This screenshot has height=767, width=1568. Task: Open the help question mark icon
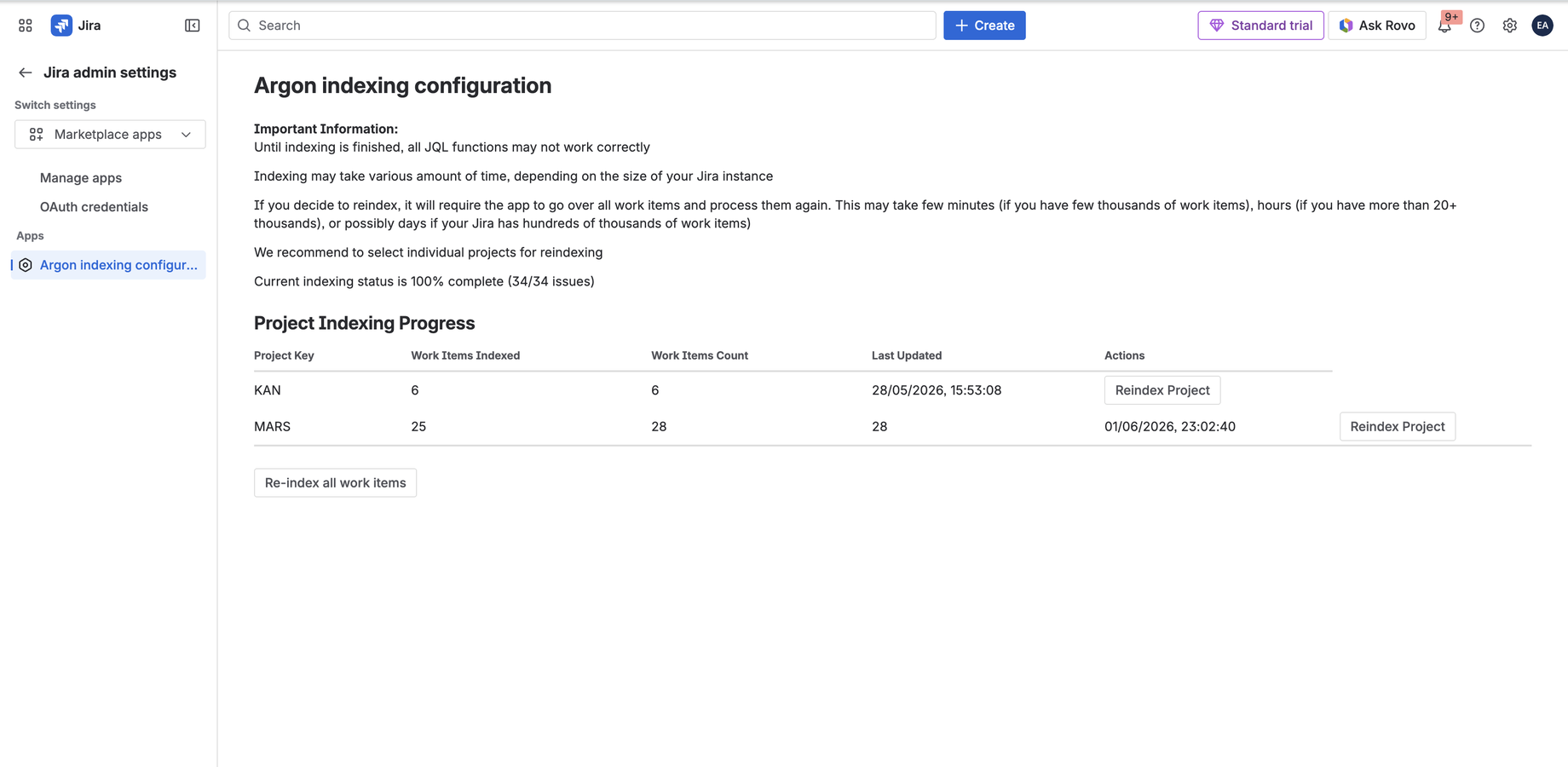(1478, 26)
